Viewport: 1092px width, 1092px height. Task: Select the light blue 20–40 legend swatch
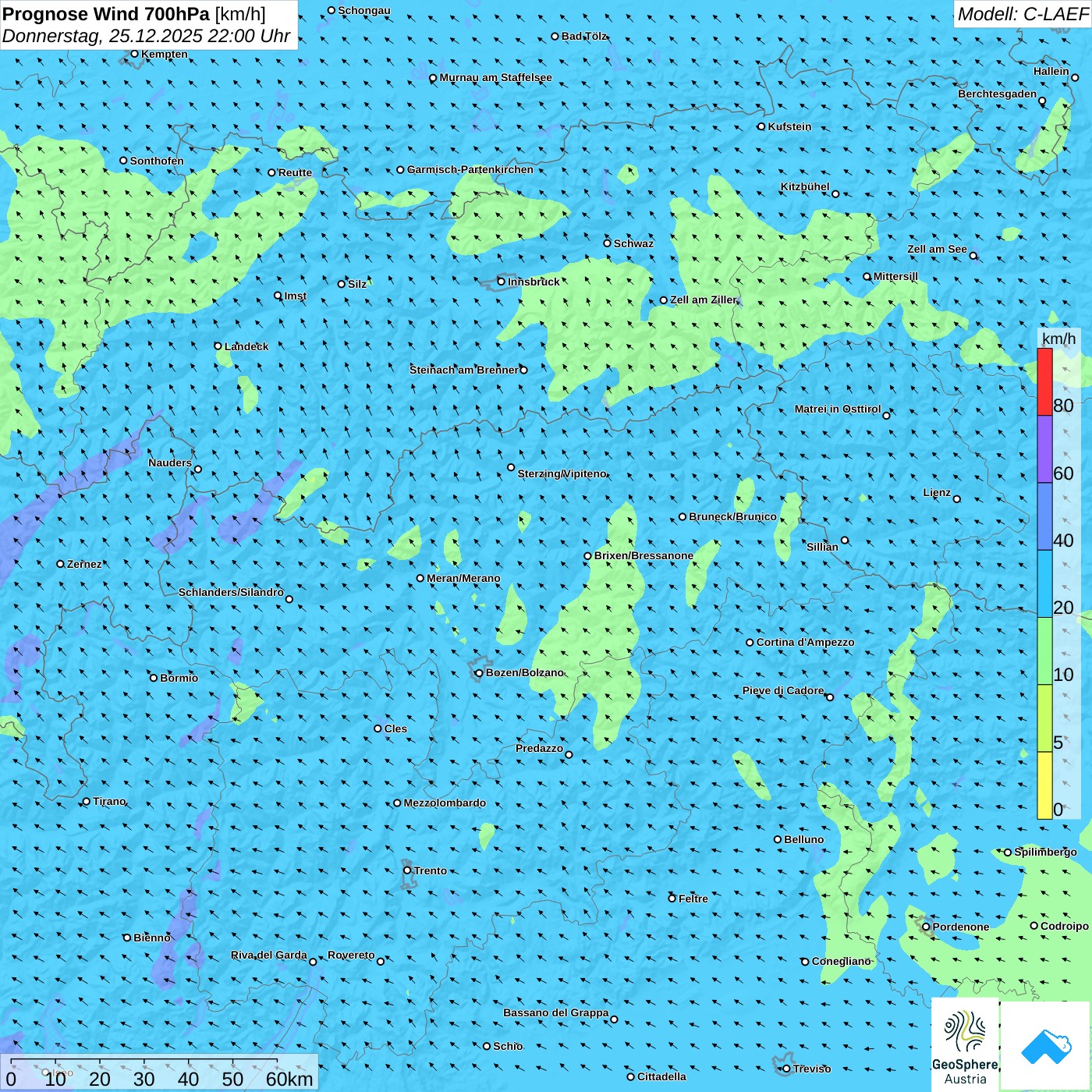(1044, 584)
